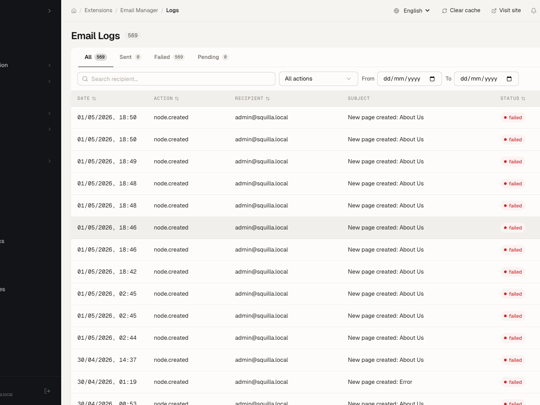Select the 01/05/2026, 18:49 row date
The height and width of the screenshot is (405, 540).
click(107, 162)
